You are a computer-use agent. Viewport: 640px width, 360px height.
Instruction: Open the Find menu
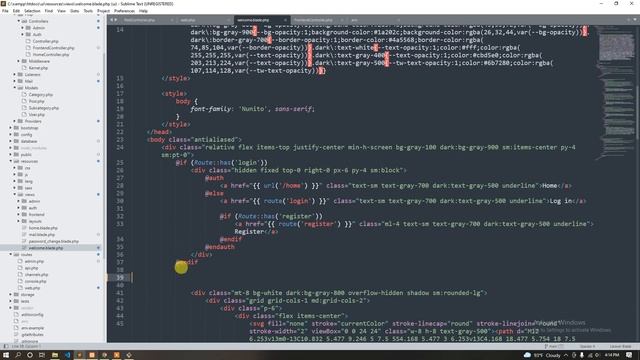pos(49,11)
